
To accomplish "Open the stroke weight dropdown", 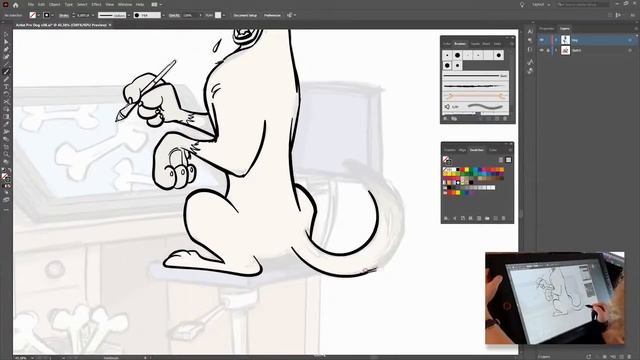I will point(93,15).
